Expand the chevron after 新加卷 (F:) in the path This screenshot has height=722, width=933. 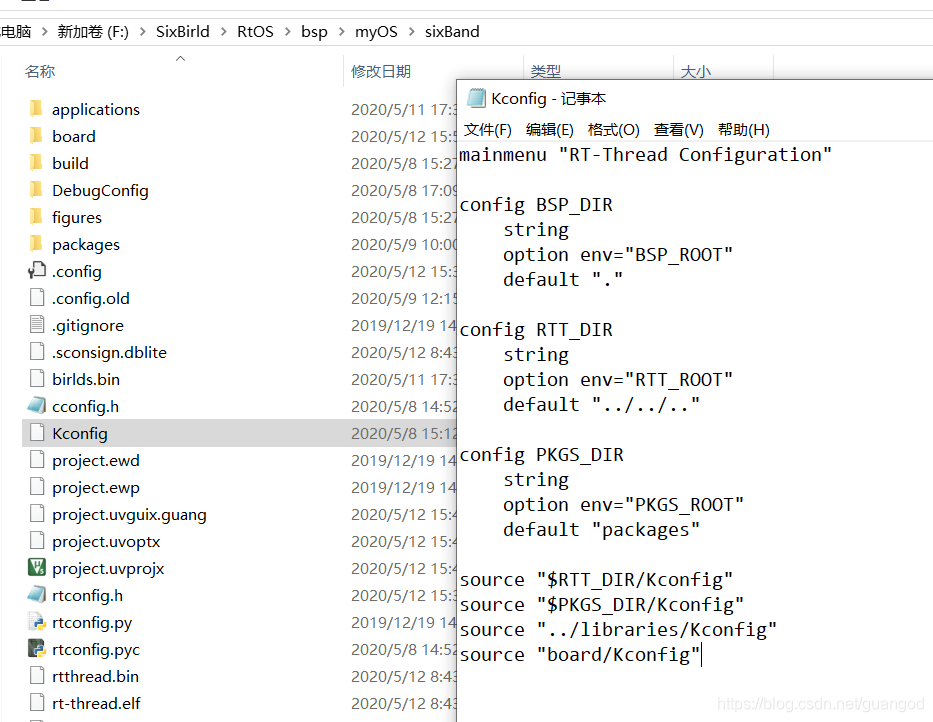[143, 32]
